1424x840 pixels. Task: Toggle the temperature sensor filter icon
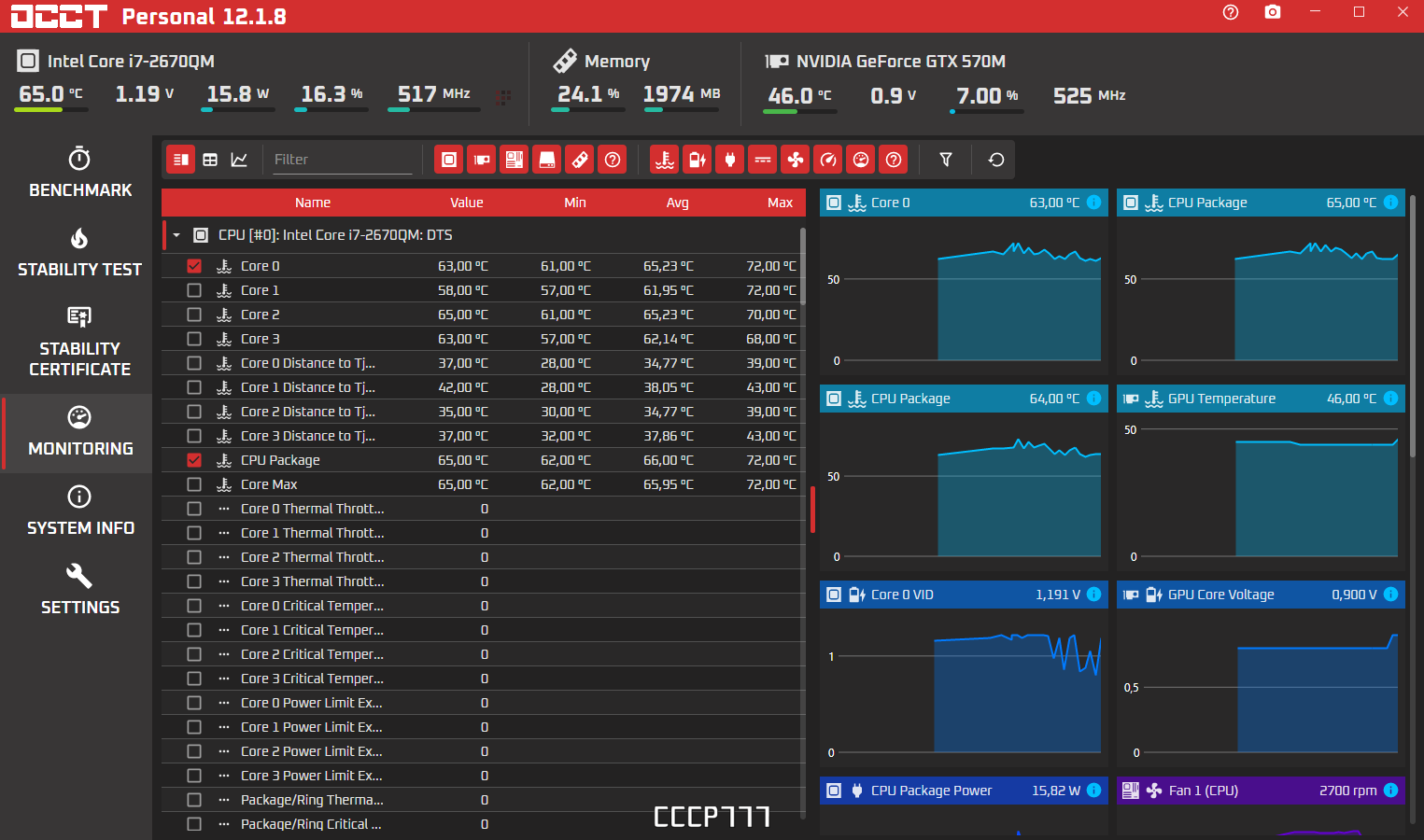[665, 160]
